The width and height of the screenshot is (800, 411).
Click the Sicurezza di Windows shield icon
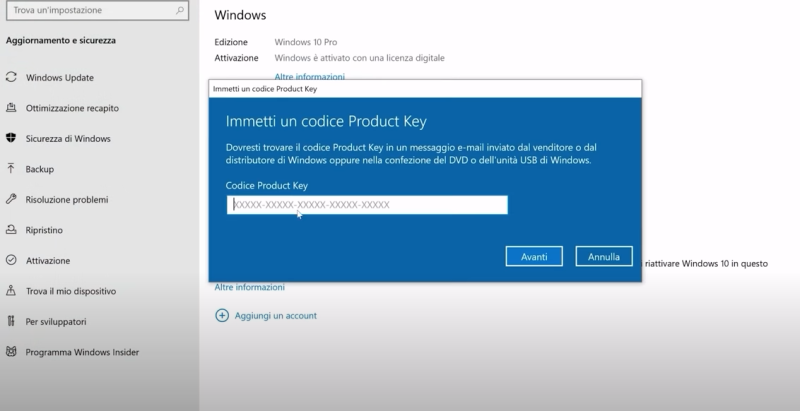tap(11, 138)
